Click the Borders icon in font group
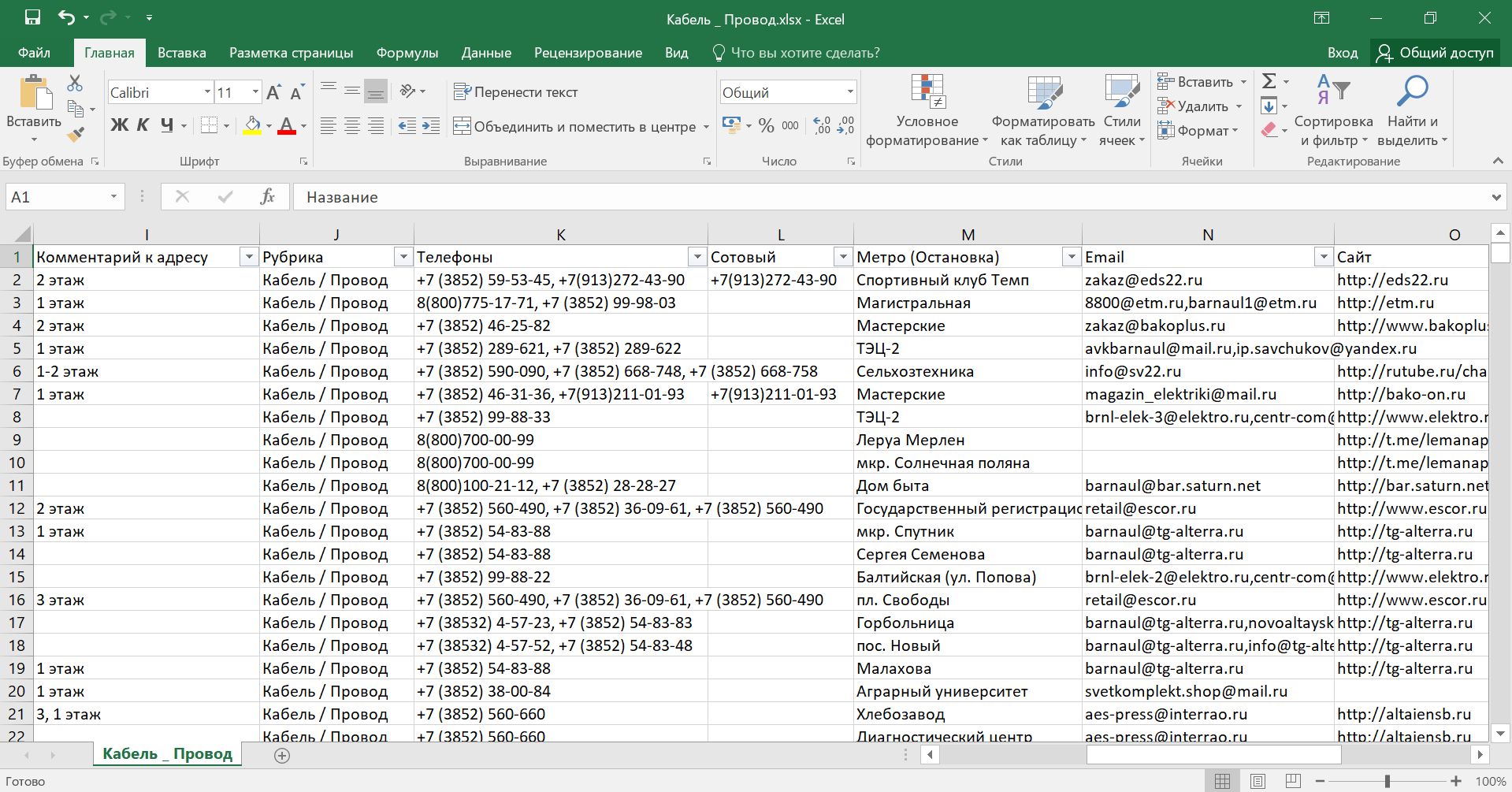 click(209, 125)
